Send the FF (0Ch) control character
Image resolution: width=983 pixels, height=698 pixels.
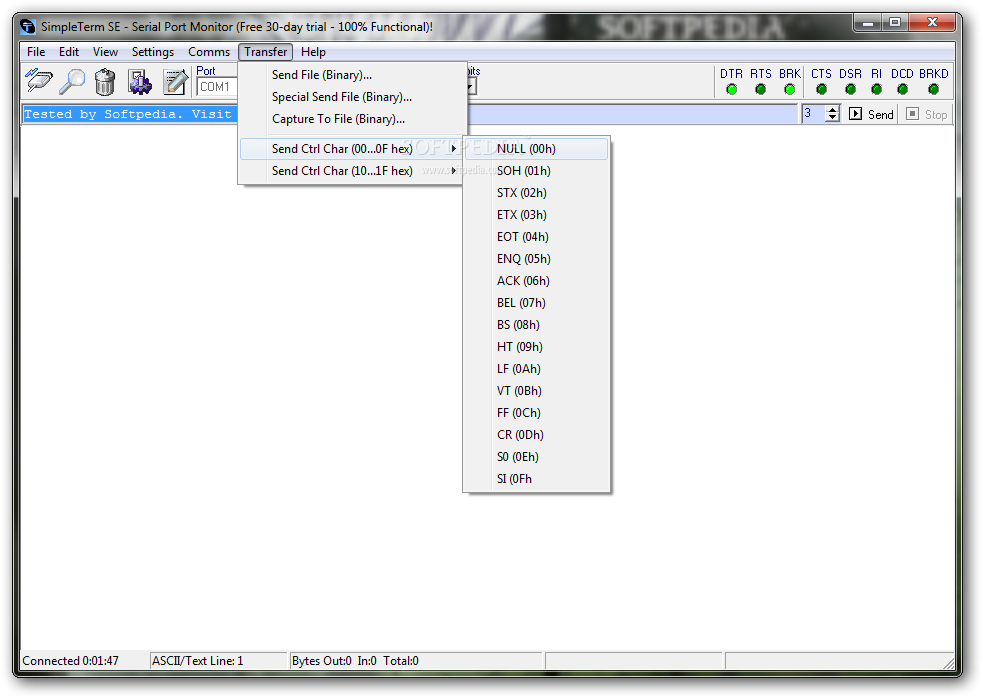click(x=537, y=412)
